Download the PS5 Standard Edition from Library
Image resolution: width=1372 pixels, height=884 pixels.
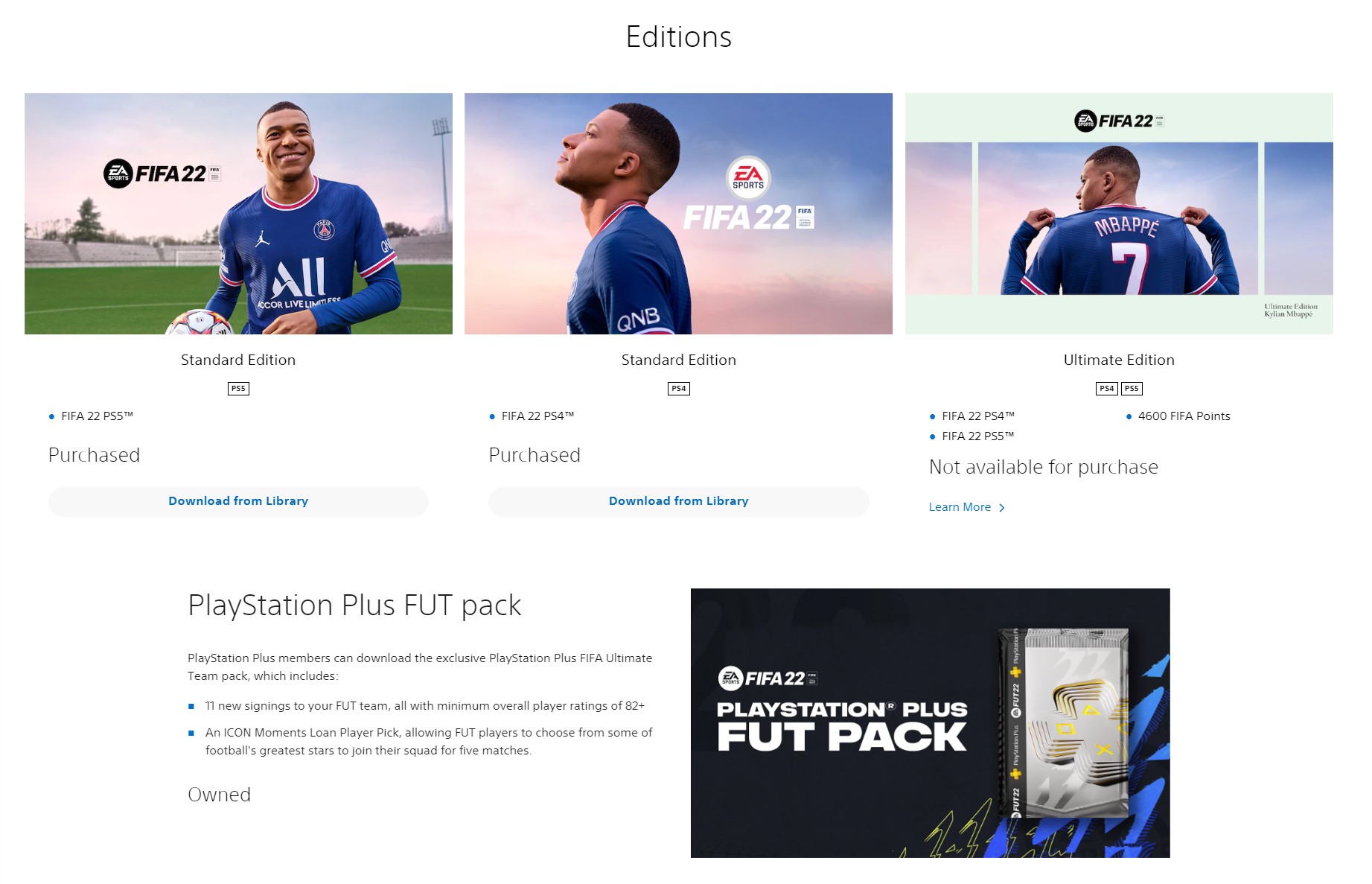pyautogui.click(x=238, y=501)
